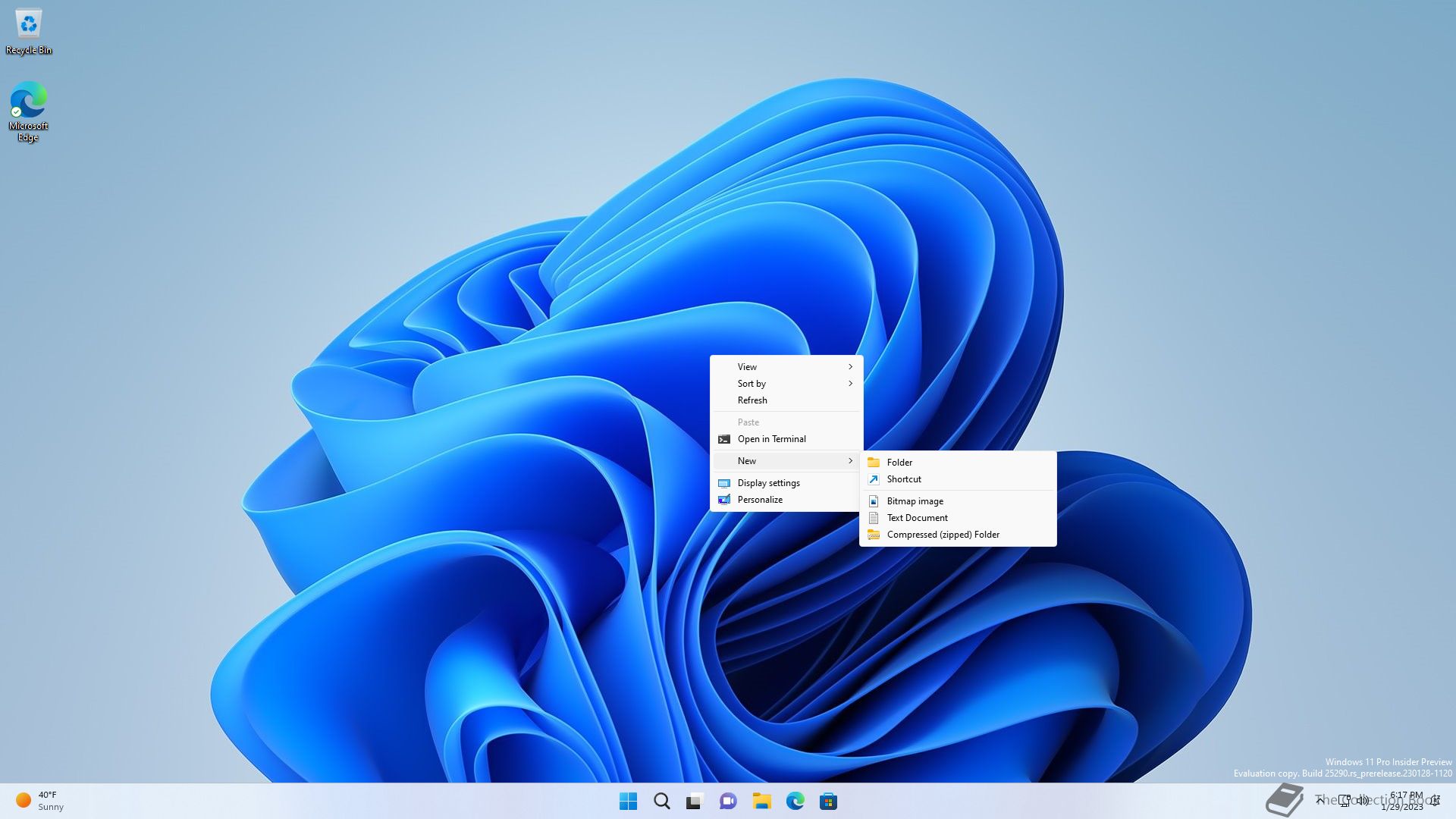Image resolution: width=1456 pixels, height=819 pixels.
Task: Create a new Bitmap image
Action: click(x=958, y=501)
